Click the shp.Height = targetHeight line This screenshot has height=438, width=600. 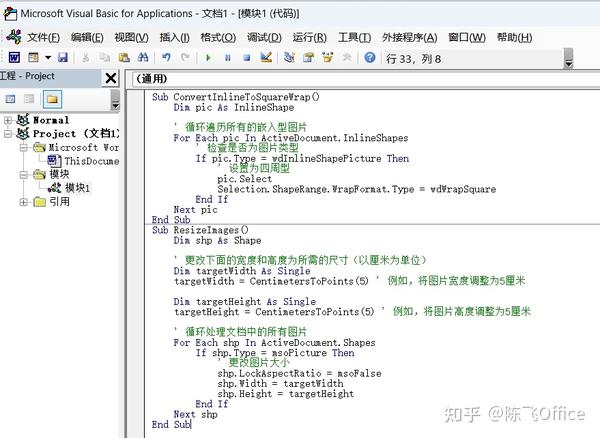coord(285,394)
